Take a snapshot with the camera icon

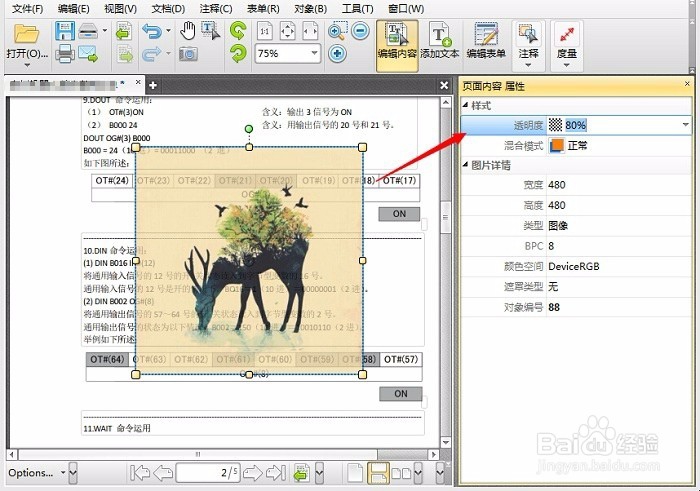(188, 54)
